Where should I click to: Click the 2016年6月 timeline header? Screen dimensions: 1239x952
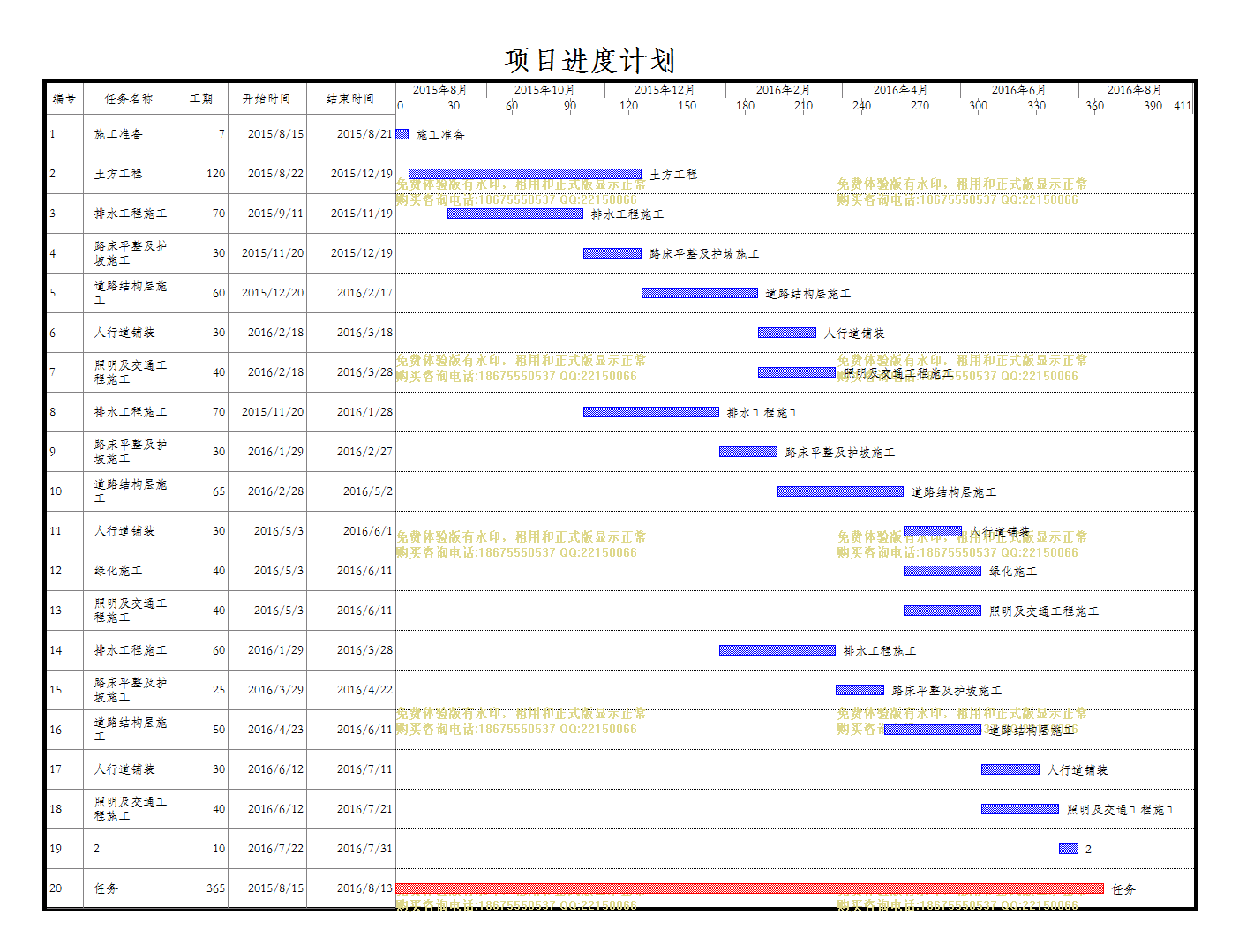(1018, 90)
